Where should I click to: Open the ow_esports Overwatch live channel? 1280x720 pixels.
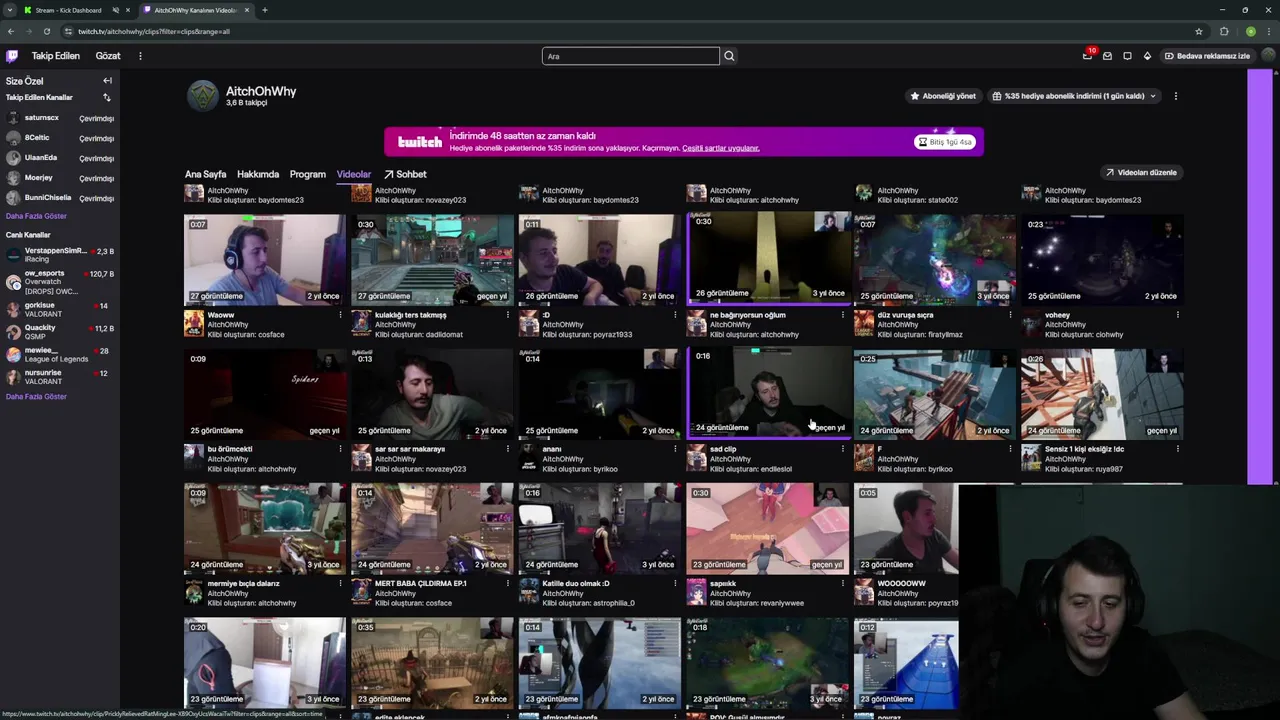tap(60, 282)
